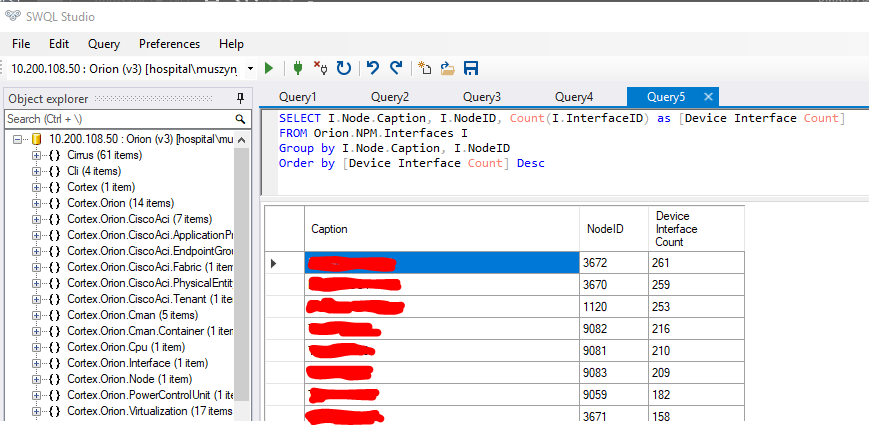Image resolution: width=869 pixels, height=425 pixels.
Task: Collapse the 10.200.108.50 Orion server node
Action: (x=17, y=139)
